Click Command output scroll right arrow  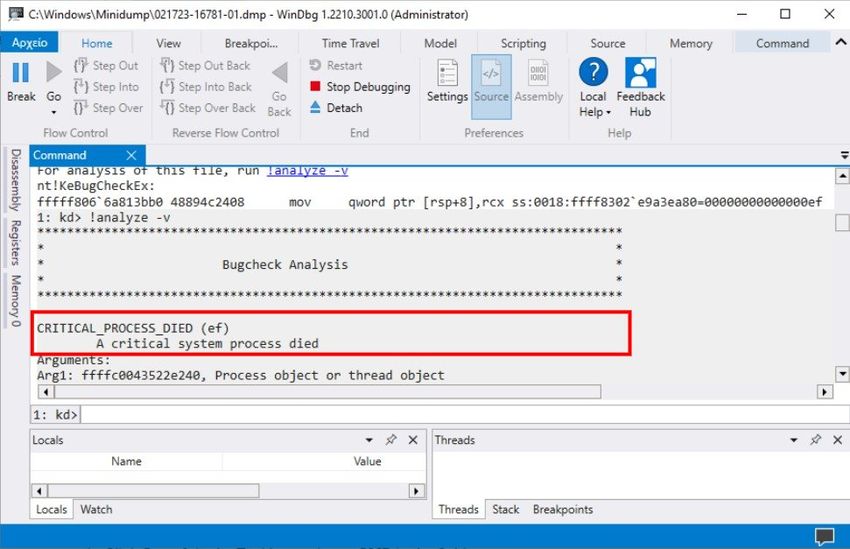point(825,391)
